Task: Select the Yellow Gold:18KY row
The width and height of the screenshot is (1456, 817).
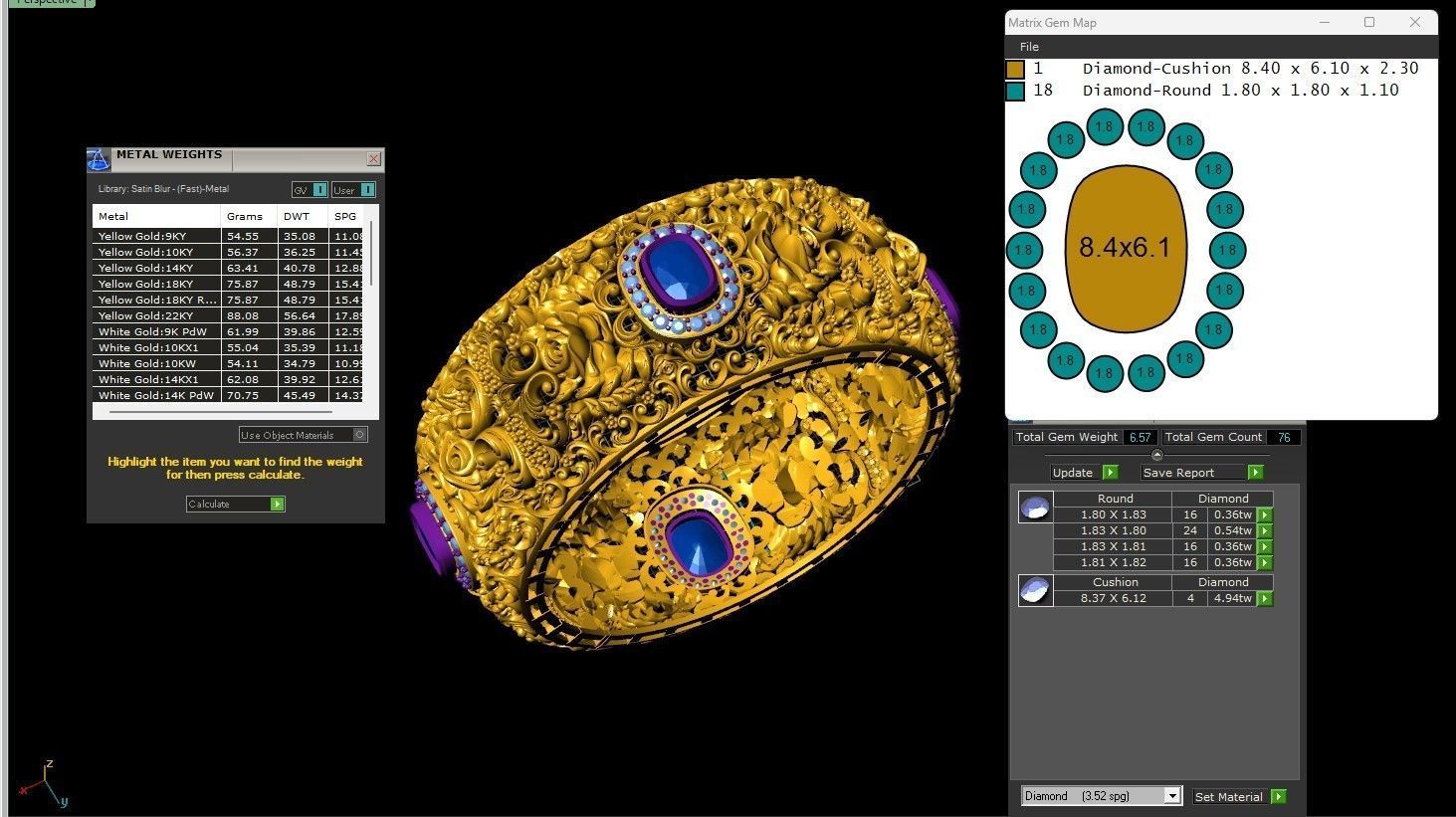Action: [228, 284]
